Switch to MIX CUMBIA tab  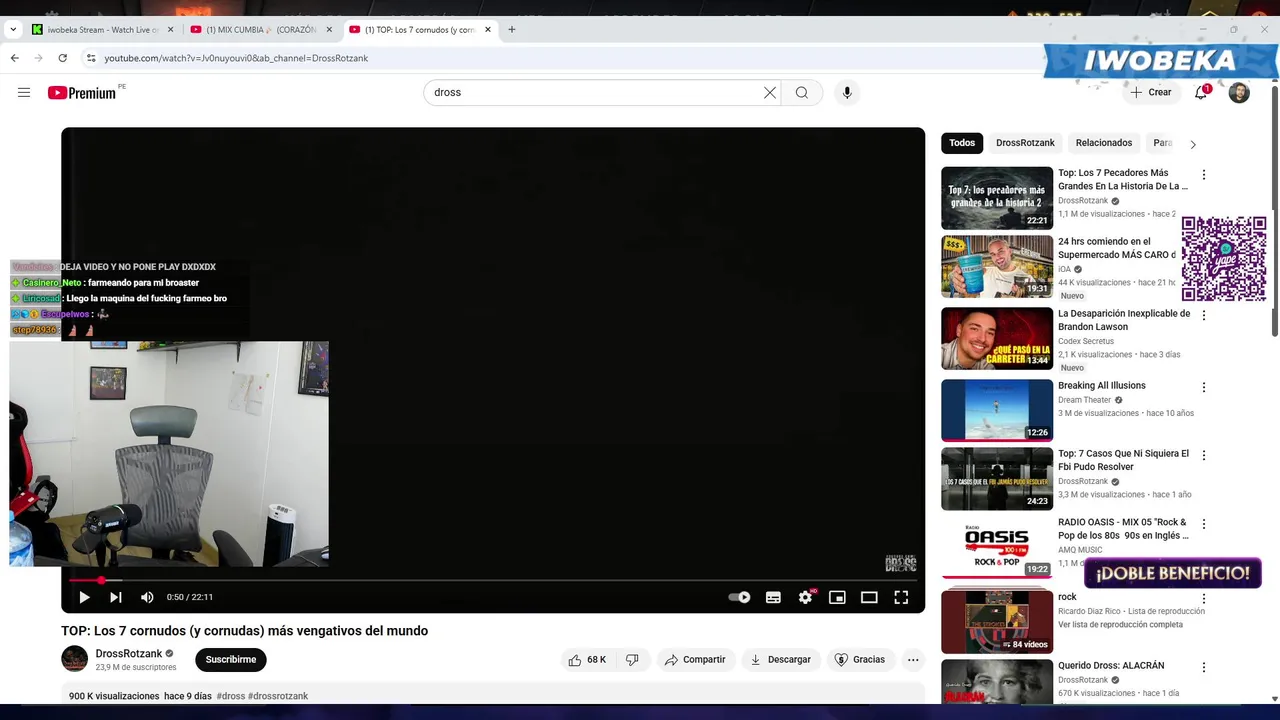pos(259,30)
